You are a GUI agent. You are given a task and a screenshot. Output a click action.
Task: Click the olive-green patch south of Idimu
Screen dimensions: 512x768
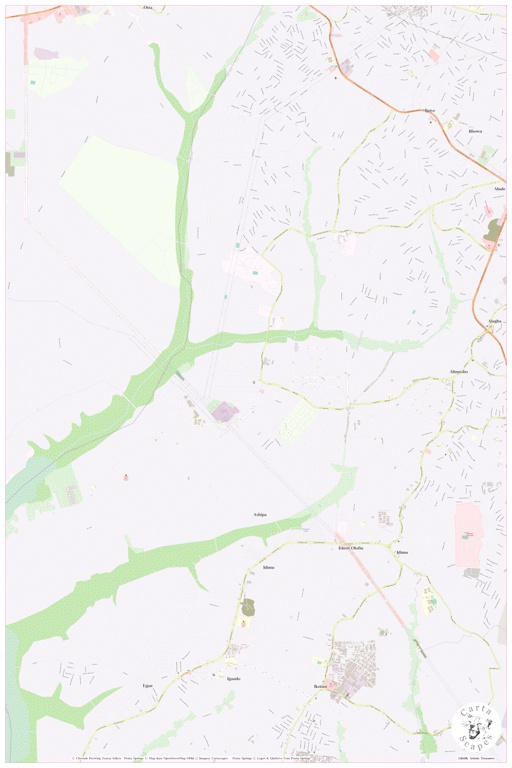click(248, 607)
